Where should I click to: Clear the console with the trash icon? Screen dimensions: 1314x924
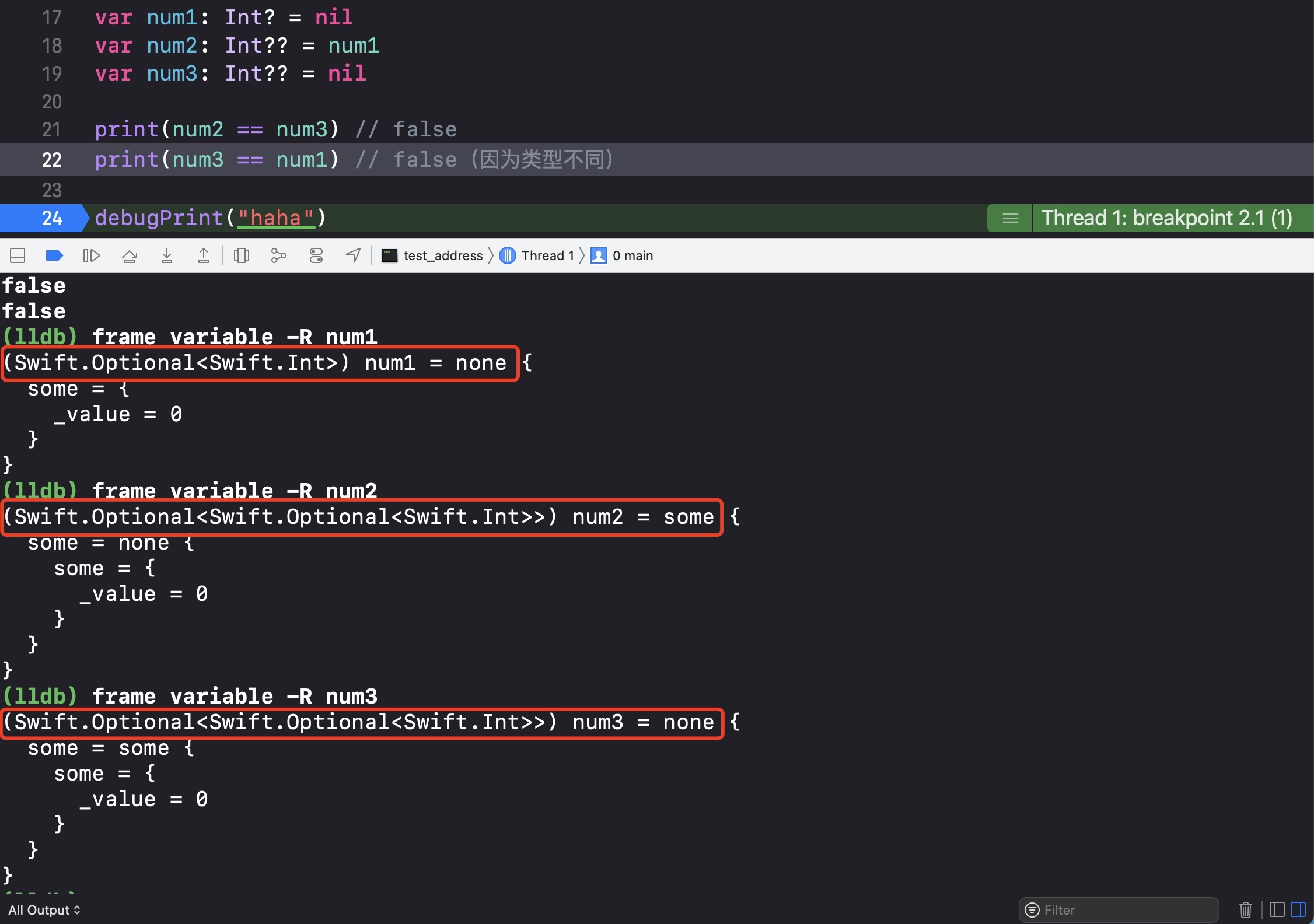[1245, 910]
